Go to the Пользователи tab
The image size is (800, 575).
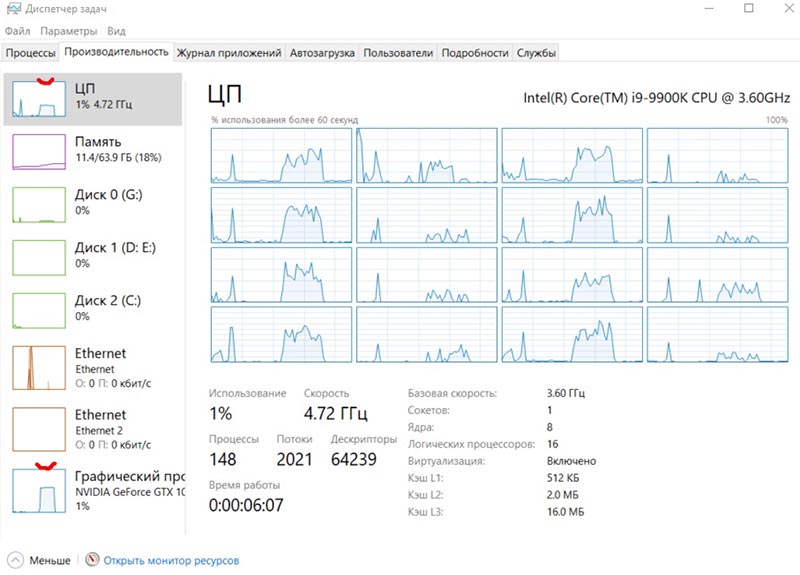click(x=398, y=53)
